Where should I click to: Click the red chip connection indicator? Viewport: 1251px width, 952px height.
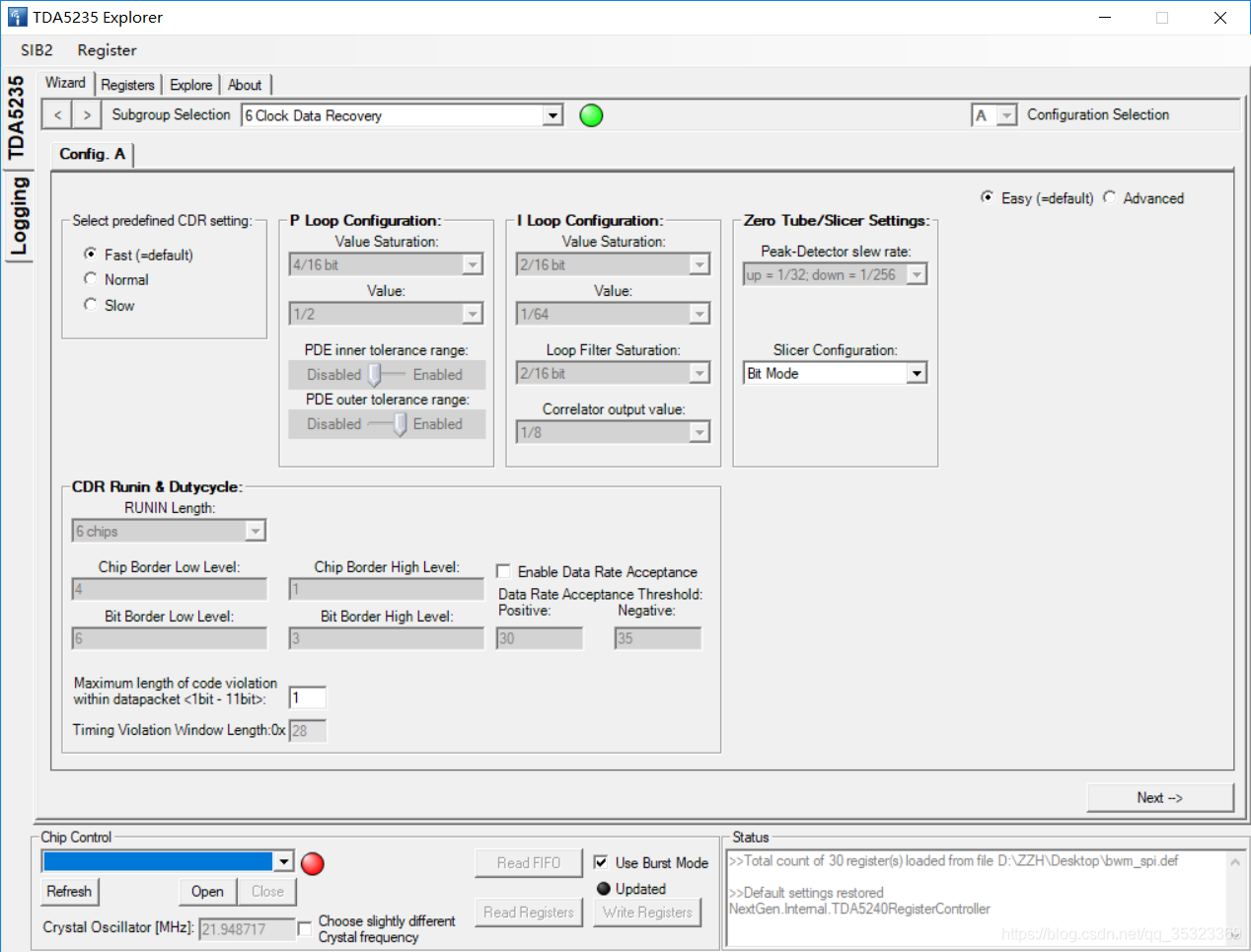coord(313,863)
